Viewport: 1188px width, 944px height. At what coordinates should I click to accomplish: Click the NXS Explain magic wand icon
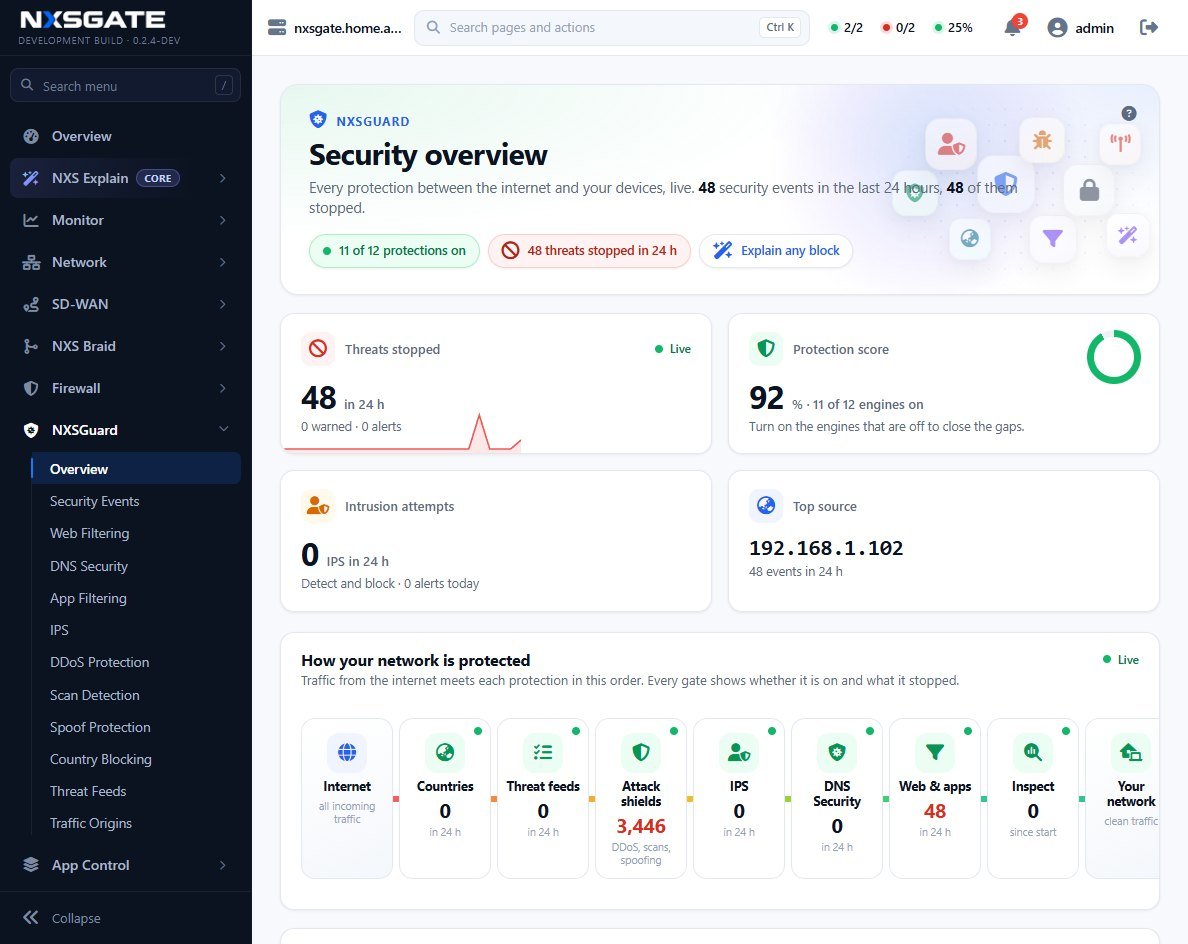point(31,178)
